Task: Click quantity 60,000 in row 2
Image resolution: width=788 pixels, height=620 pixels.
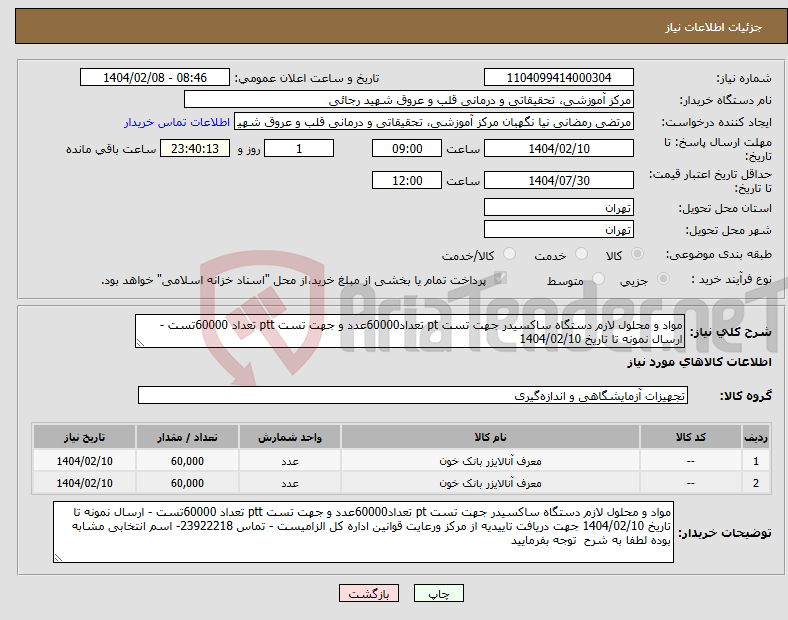Action: (187, 483)
